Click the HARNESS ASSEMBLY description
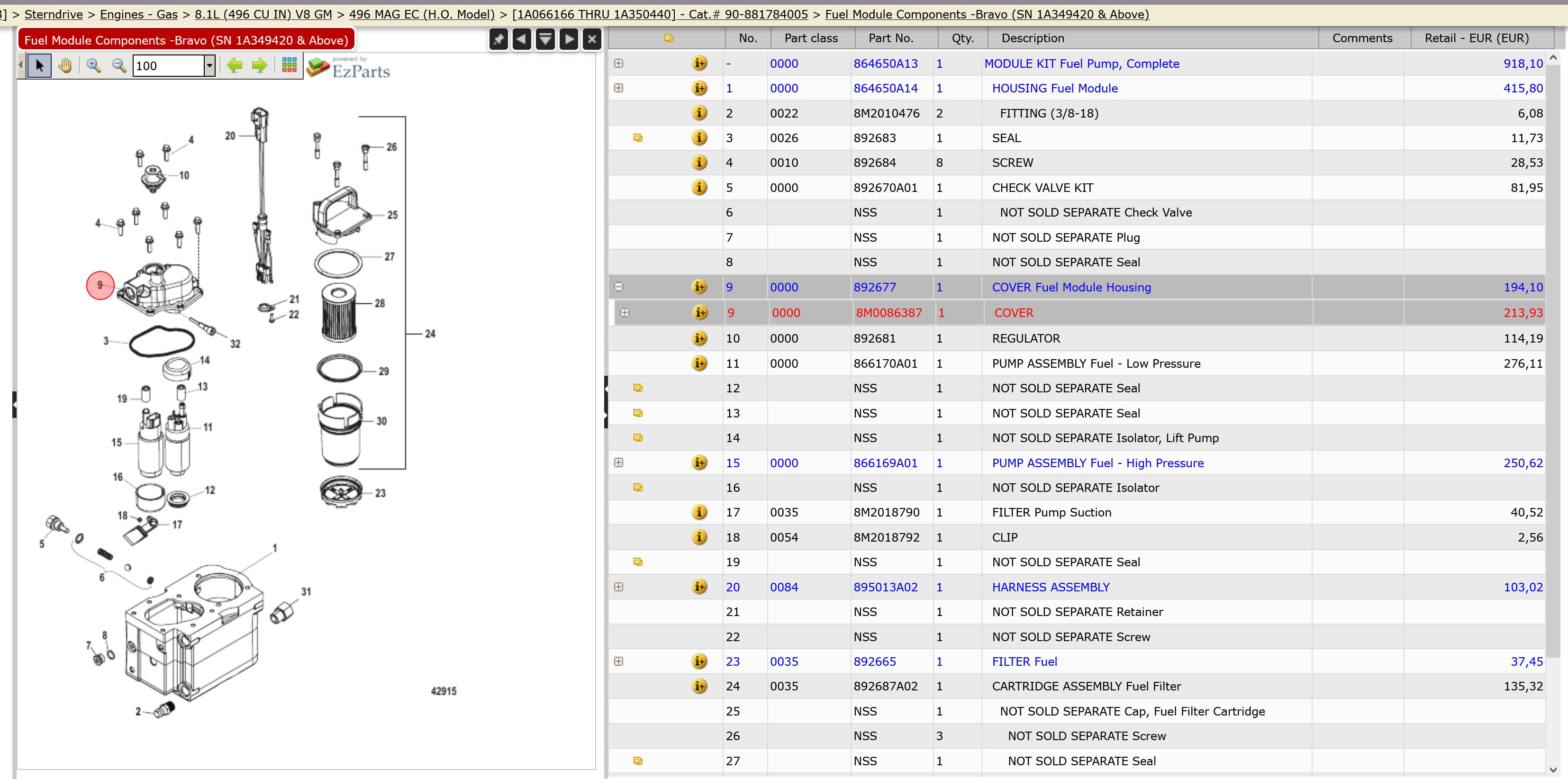 tap(1051, 587)
